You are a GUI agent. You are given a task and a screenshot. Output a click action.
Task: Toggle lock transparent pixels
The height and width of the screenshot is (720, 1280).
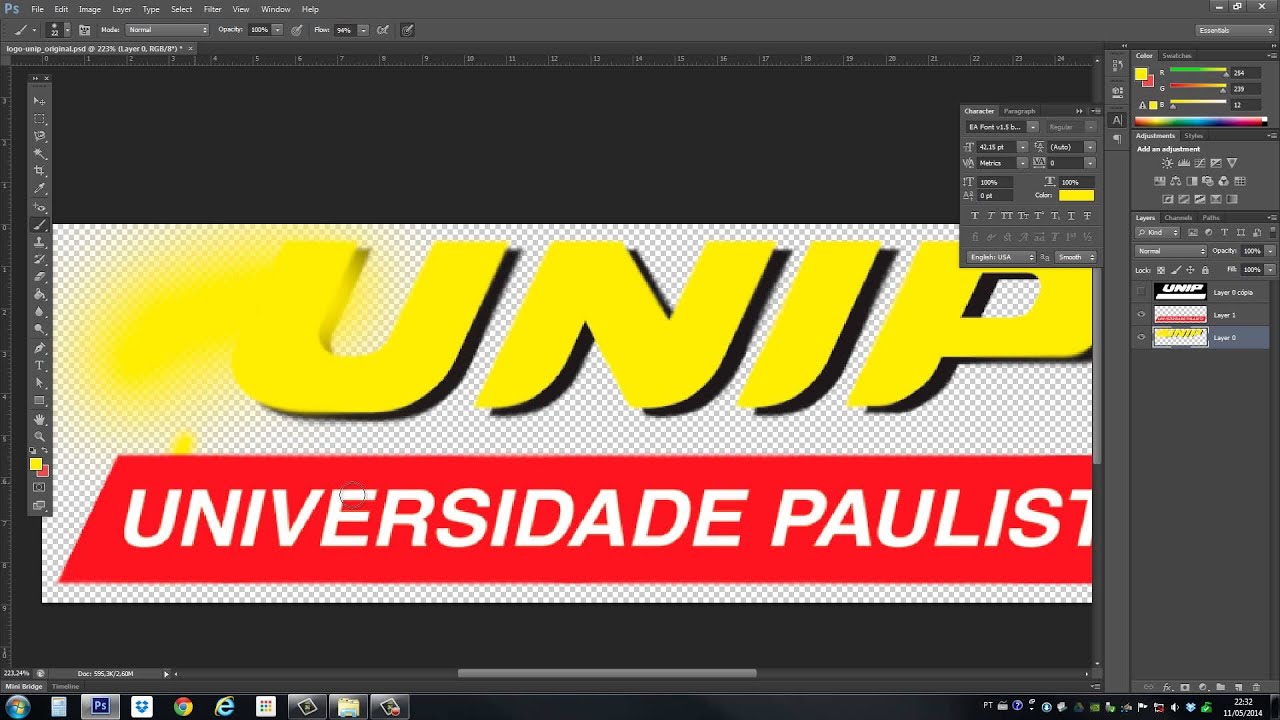1162,270
